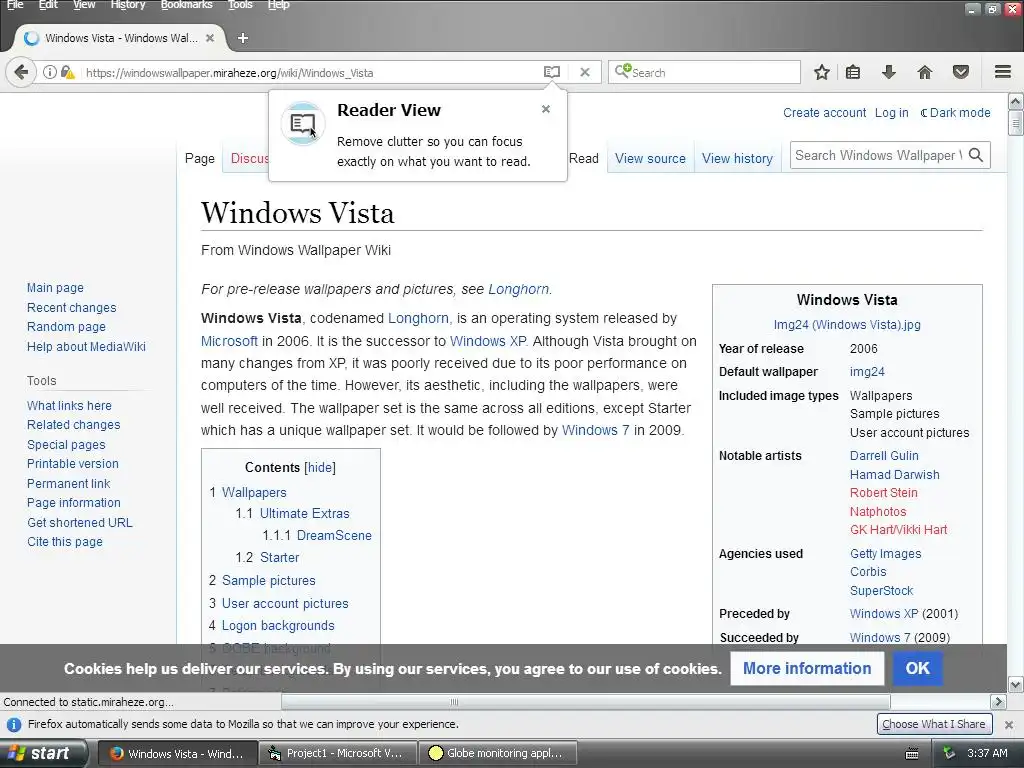Open Random page sidebar link
1024x768 pixels.
point(67,327)
